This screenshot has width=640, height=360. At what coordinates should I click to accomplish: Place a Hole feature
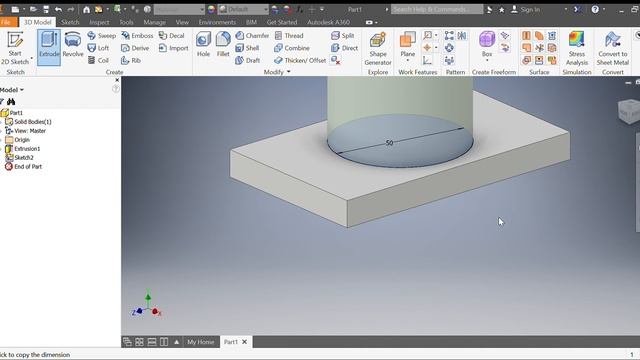coord(203,45)
